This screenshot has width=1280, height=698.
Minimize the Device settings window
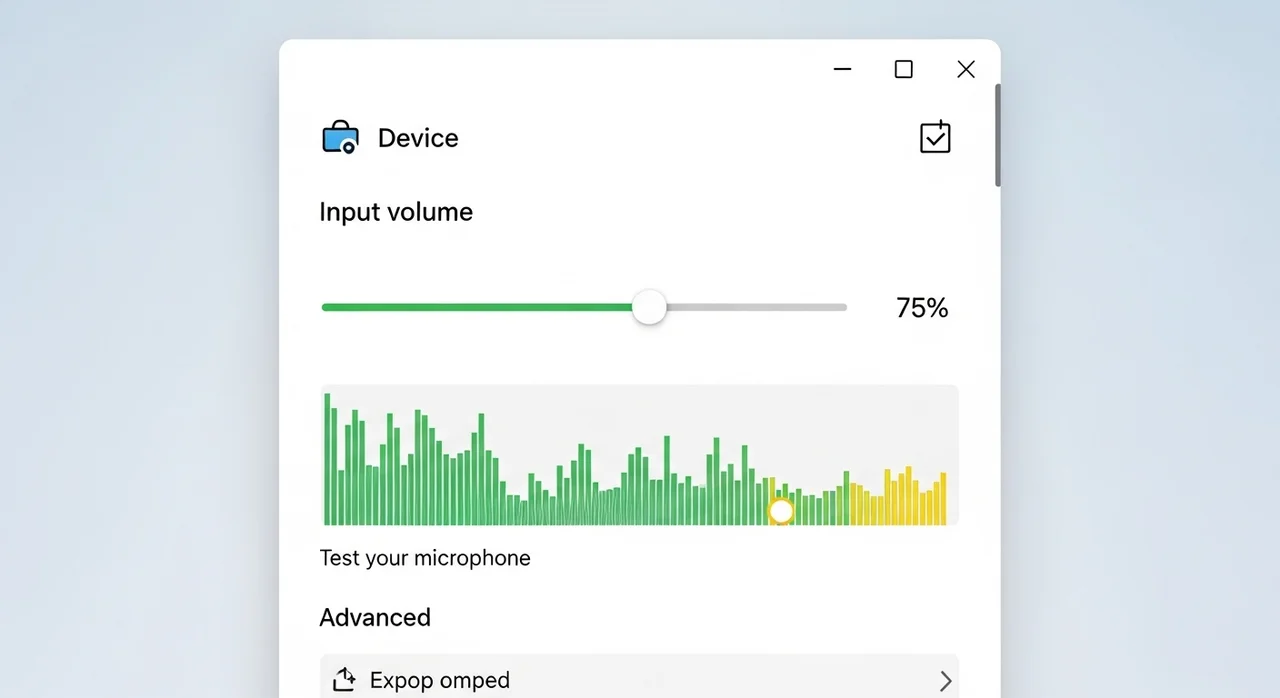point(842,69)
